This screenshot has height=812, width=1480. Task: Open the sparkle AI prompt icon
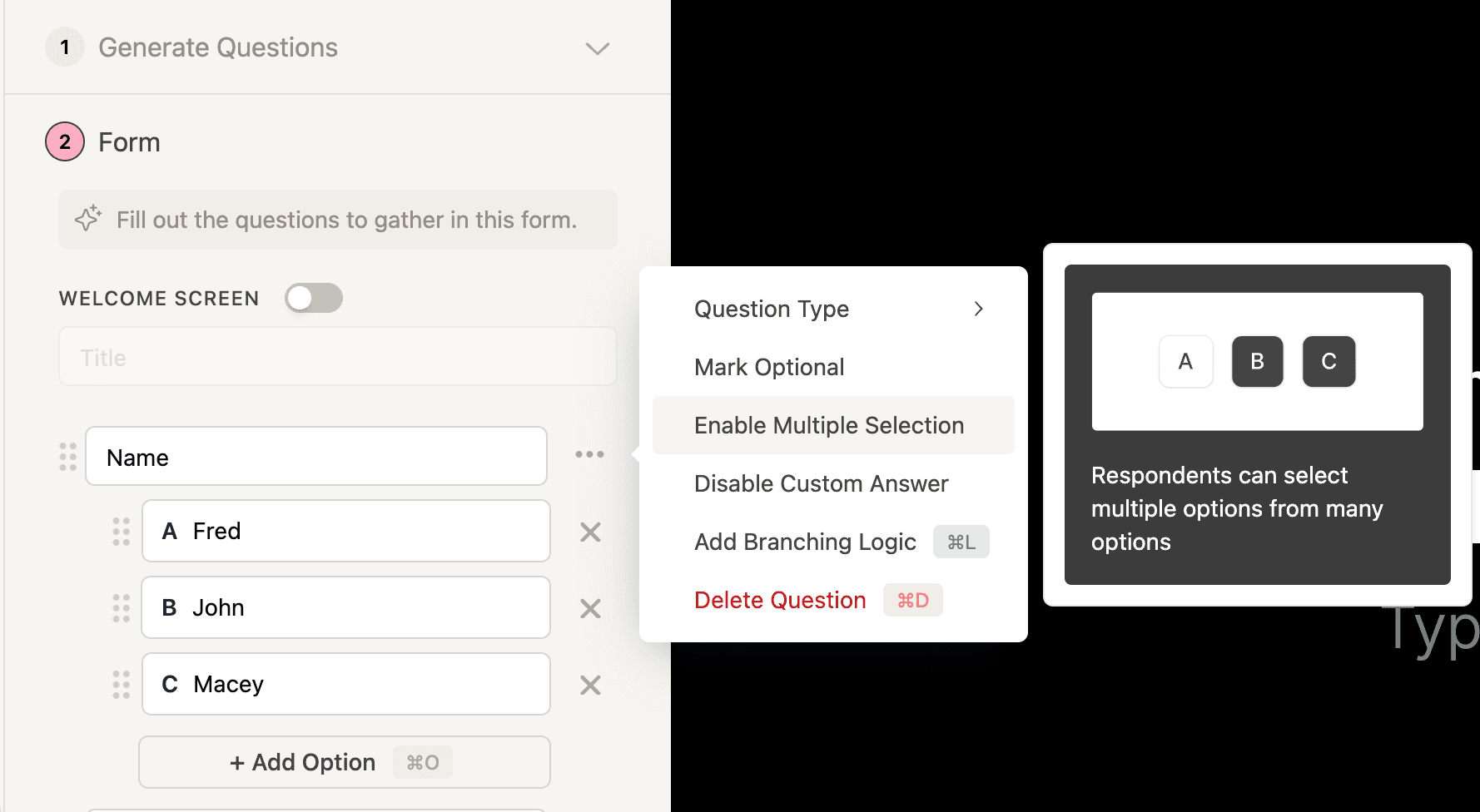click(87, 219)
